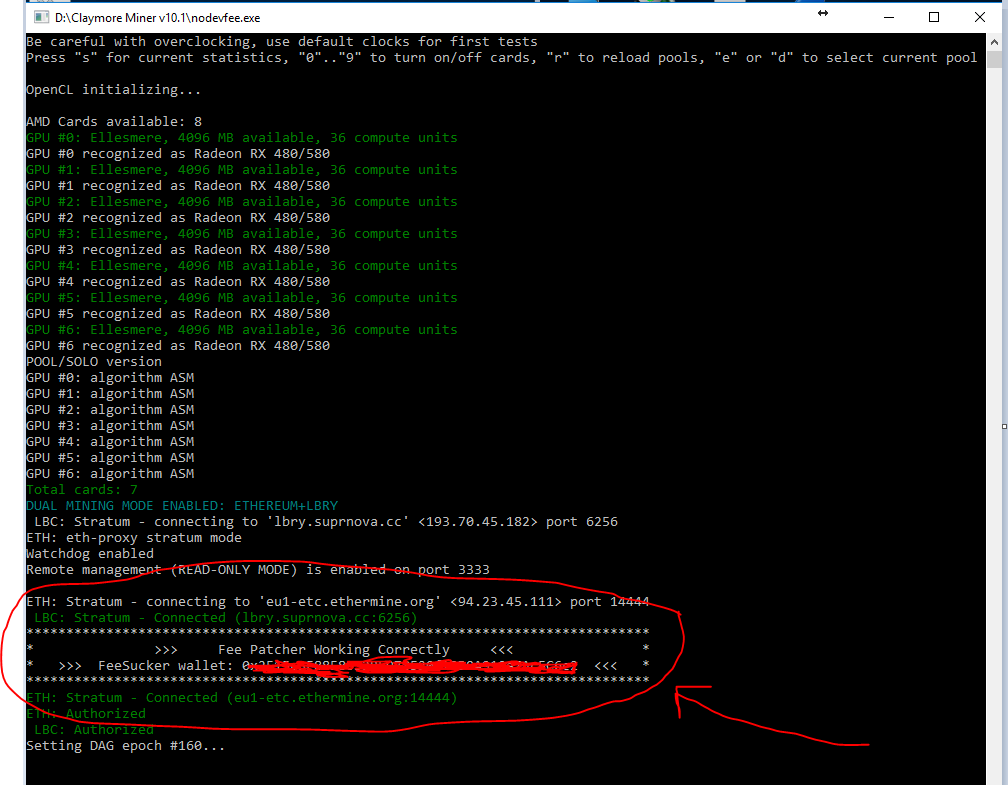Click the 'FeeSucker wallet:' label
1008x785 pixels.
[x=166, y=666]
